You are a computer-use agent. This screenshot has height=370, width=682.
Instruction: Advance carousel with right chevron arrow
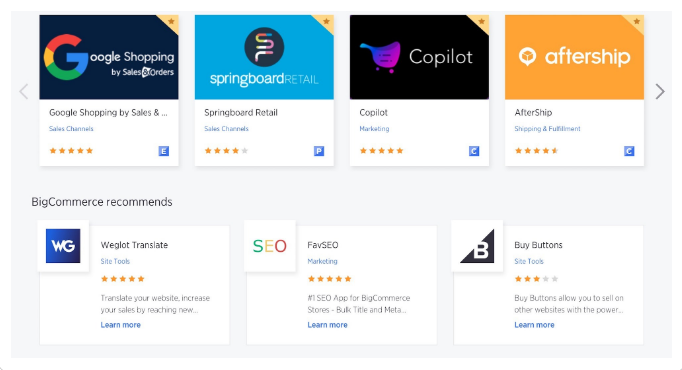click(660, 91)
